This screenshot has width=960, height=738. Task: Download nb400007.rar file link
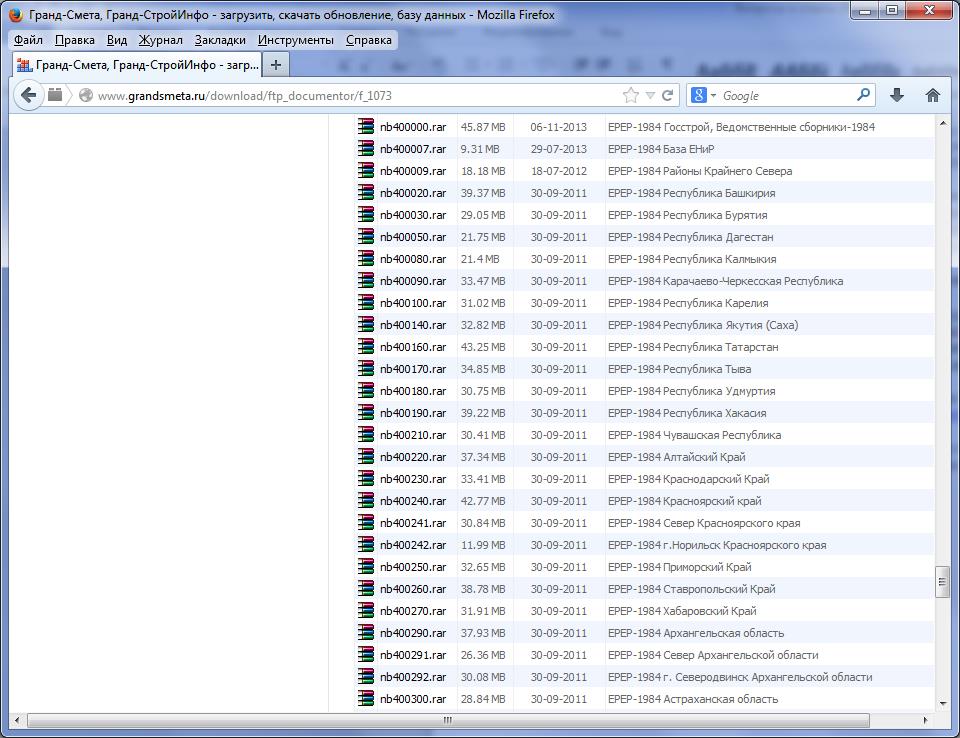pyautogui.click(x=413, y=149)
